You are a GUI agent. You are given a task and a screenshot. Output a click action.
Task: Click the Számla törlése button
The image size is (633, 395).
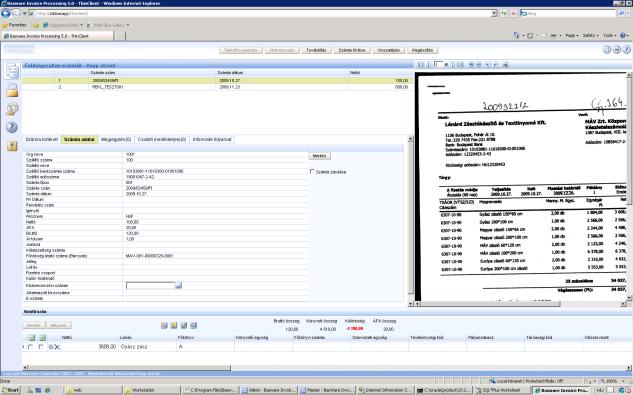352,50
